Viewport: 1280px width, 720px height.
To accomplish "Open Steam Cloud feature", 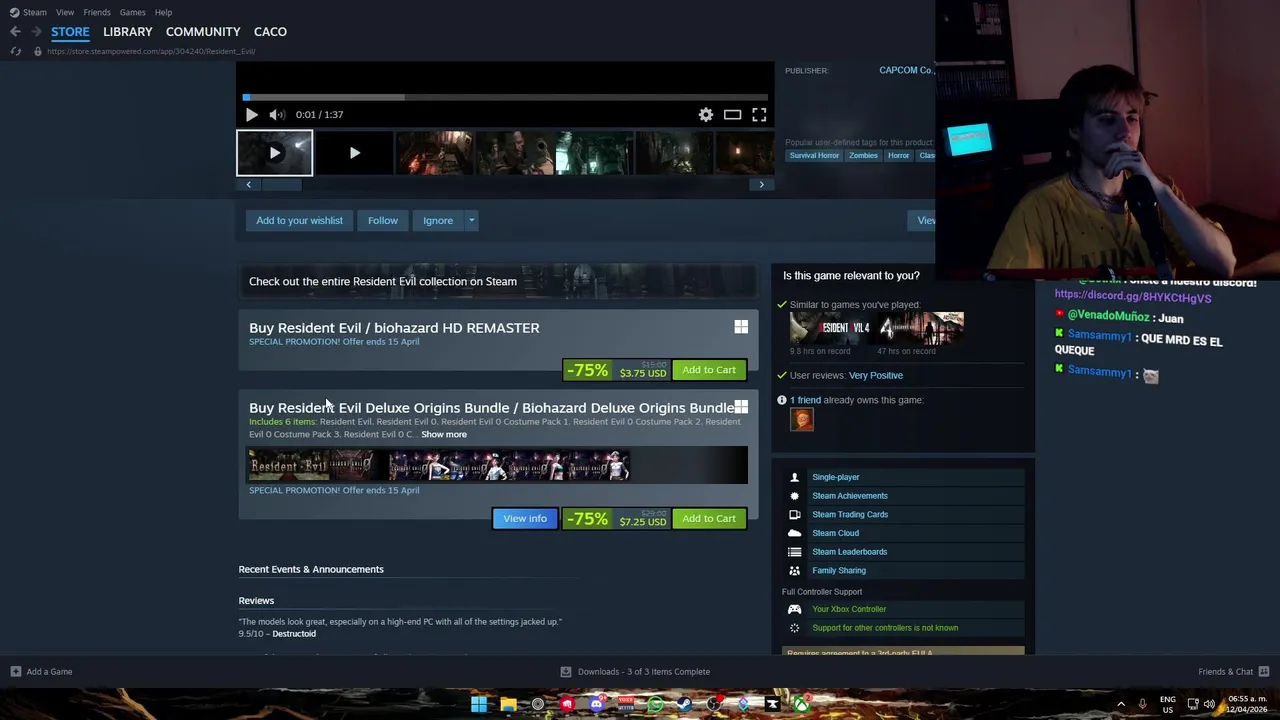I will [x=836, y=534].
